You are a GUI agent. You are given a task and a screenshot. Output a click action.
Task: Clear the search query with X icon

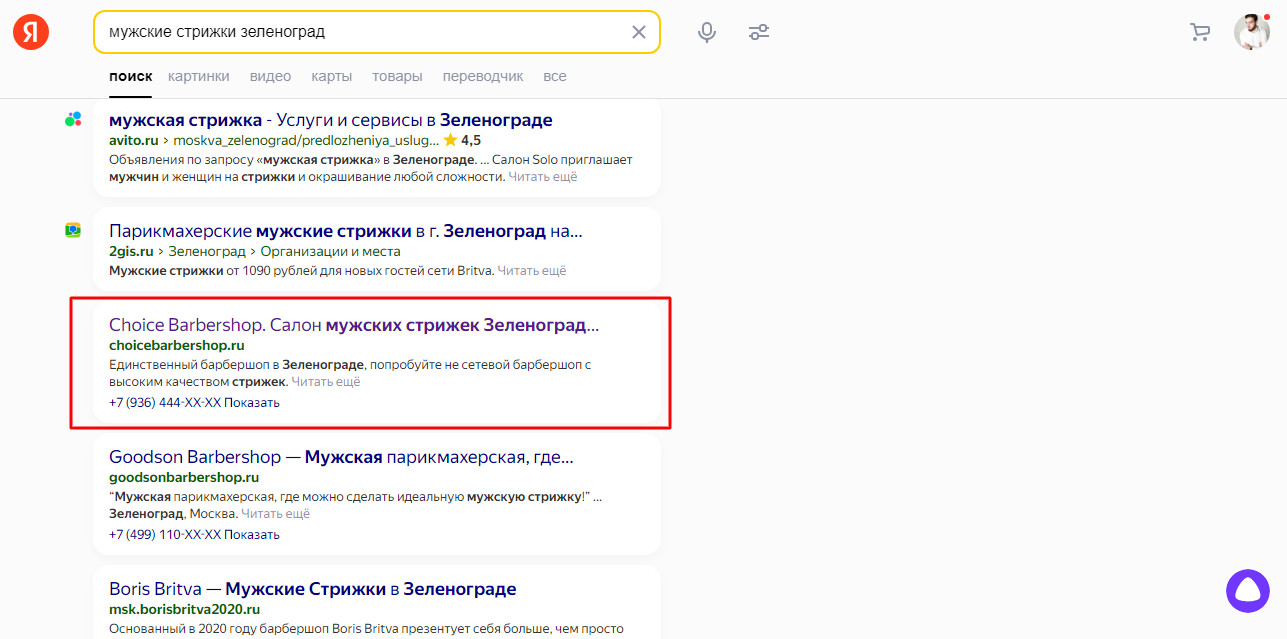[639, 32]
